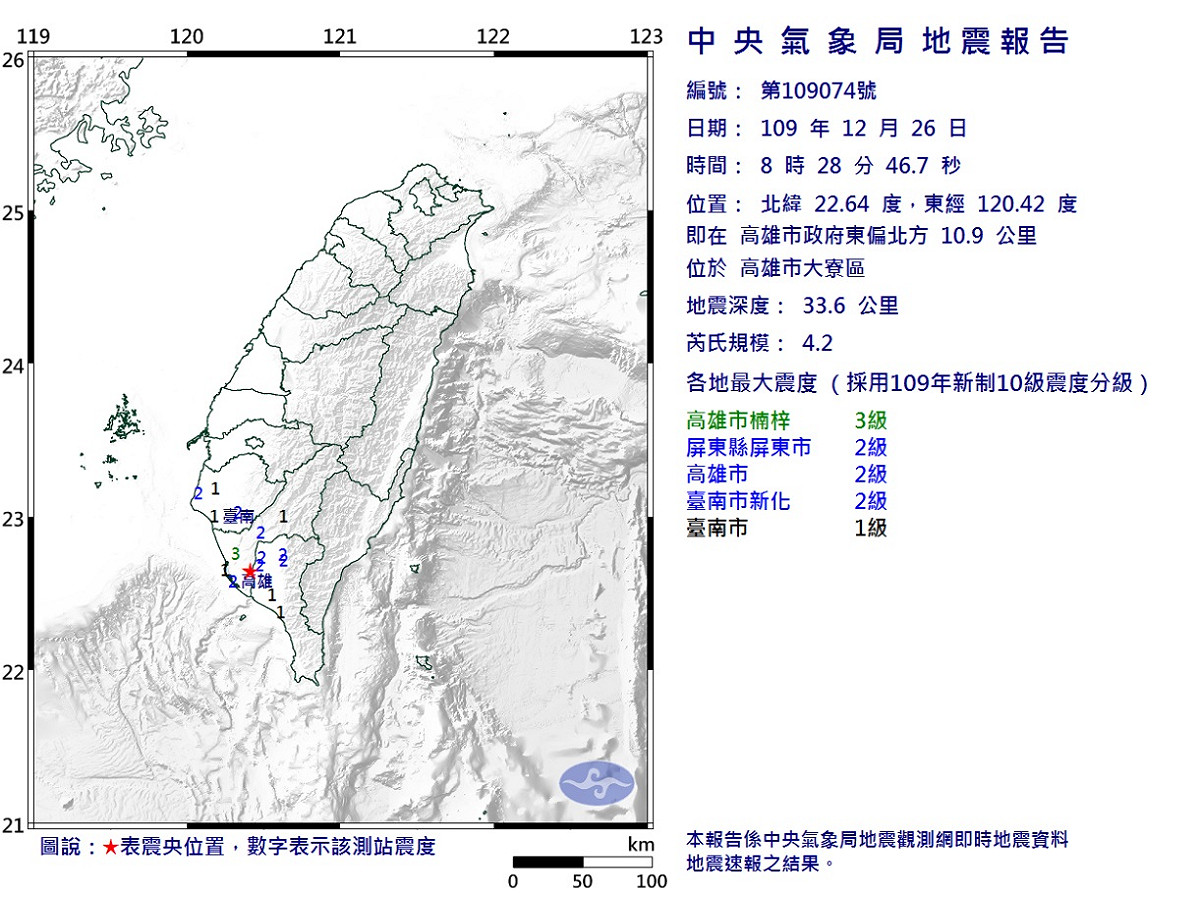Click the 各地最大震度 heading
Viewport: 1200px width, 899px height.
[x=753, y=382]
